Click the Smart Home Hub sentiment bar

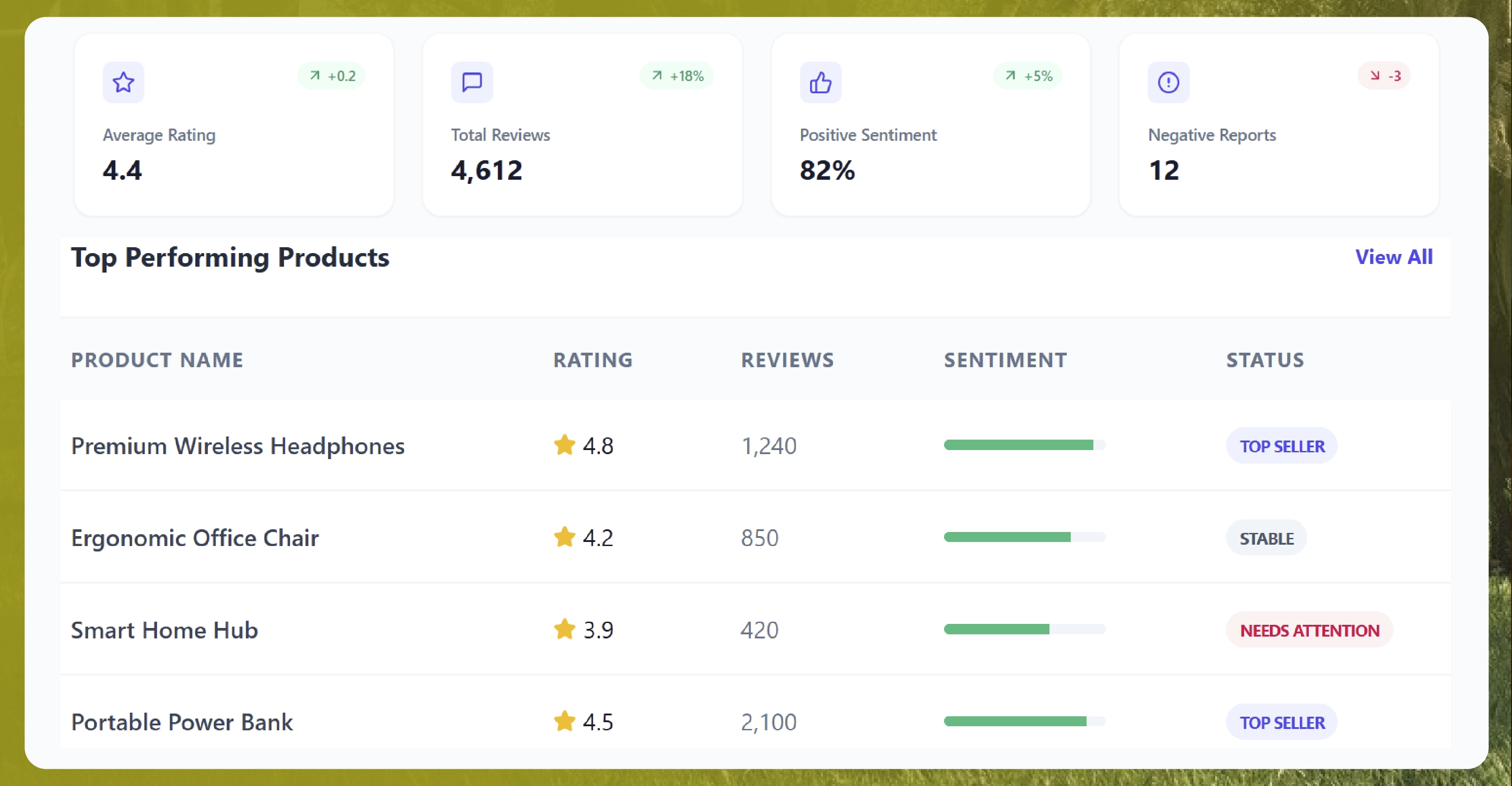(1024, 629)
